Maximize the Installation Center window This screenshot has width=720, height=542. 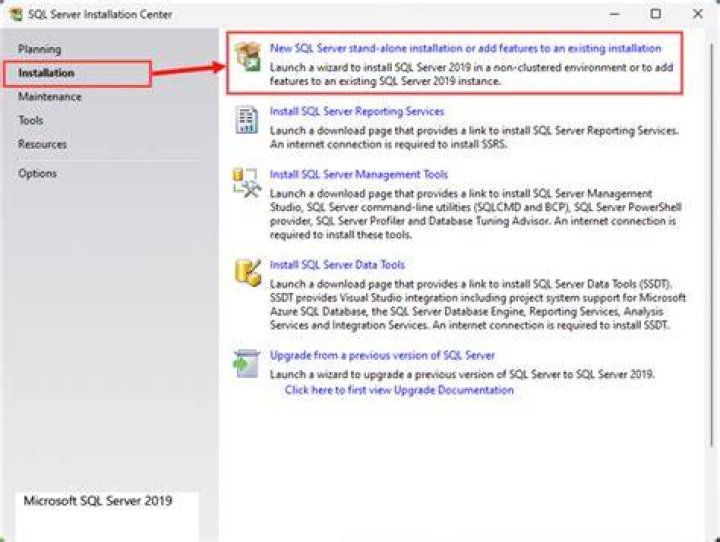[656, 14]
